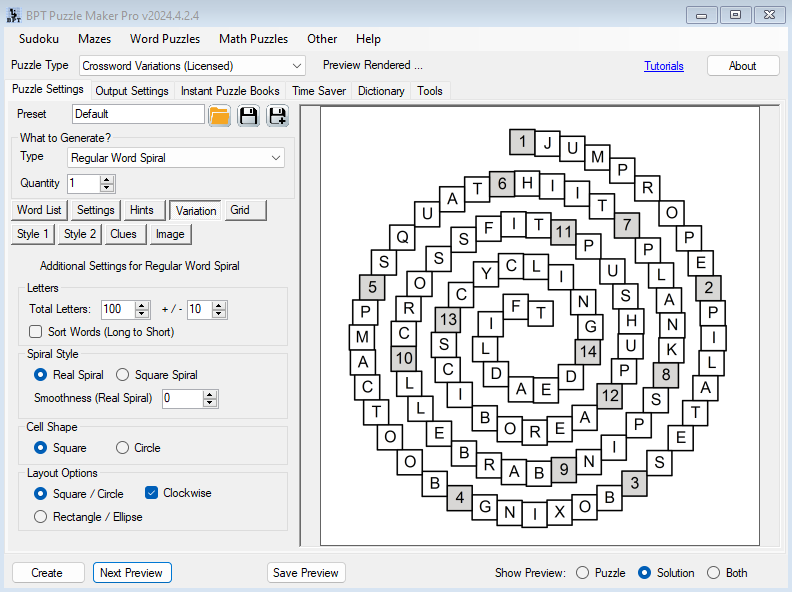
Task: Click the BPT app icon in title bar
Action: pyautogui.click(x=12, y=15)
